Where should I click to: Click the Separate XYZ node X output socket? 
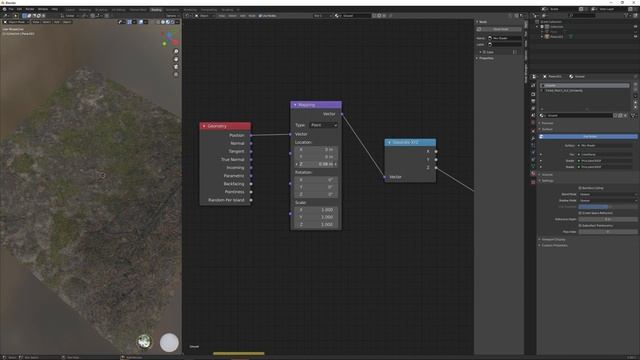click(x=436, y=151)
